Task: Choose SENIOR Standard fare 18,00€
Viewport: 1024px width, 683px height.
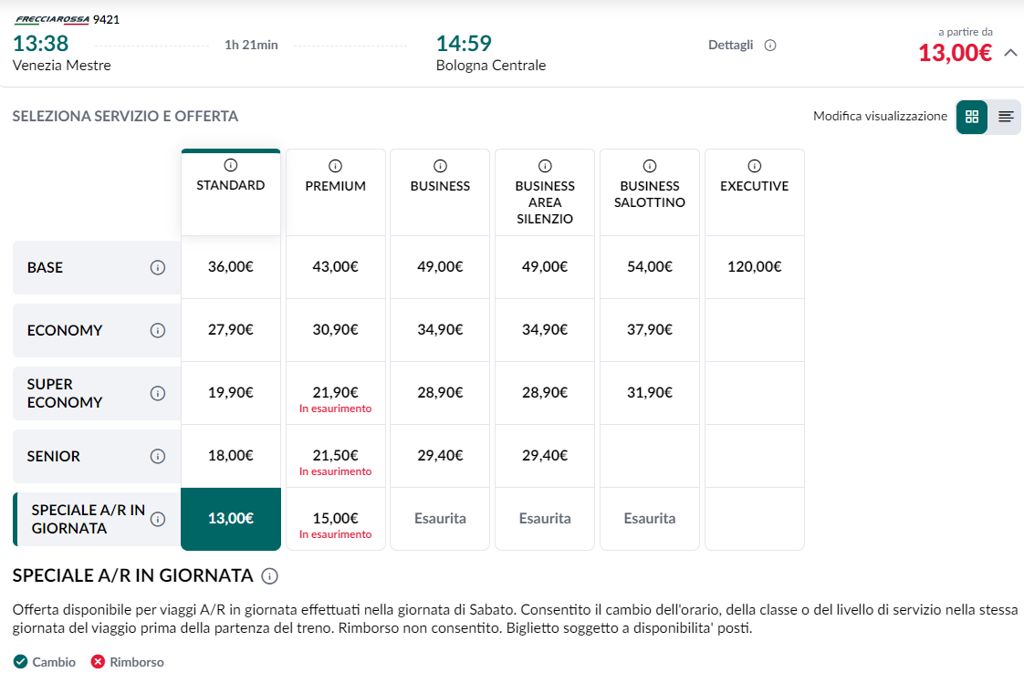Action: (x=231, y=456)
